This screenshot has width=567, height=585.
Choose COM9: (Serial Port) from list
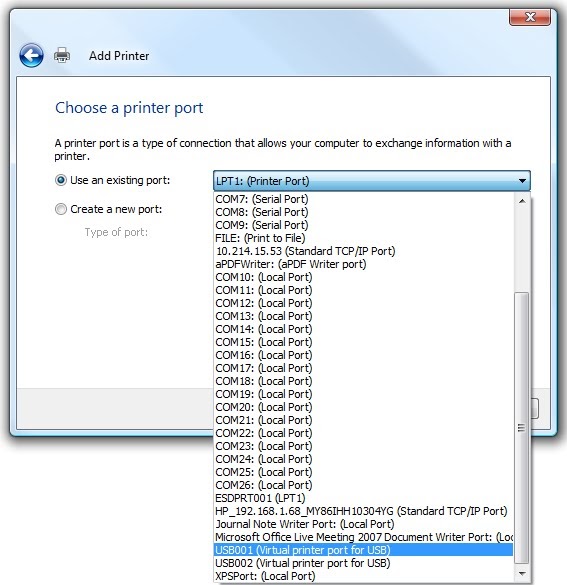(x=364, y=225)
